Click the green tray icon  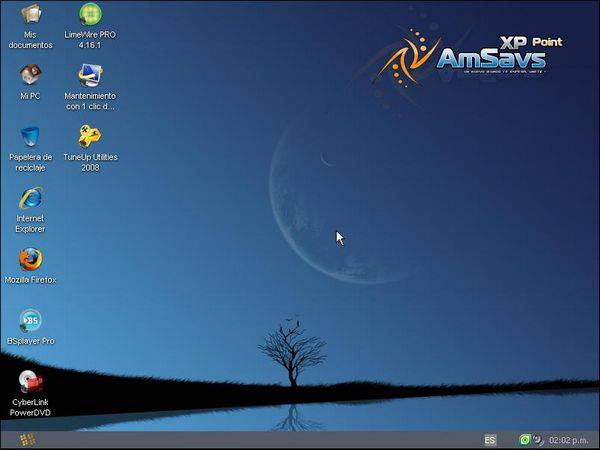coord(525,440)
